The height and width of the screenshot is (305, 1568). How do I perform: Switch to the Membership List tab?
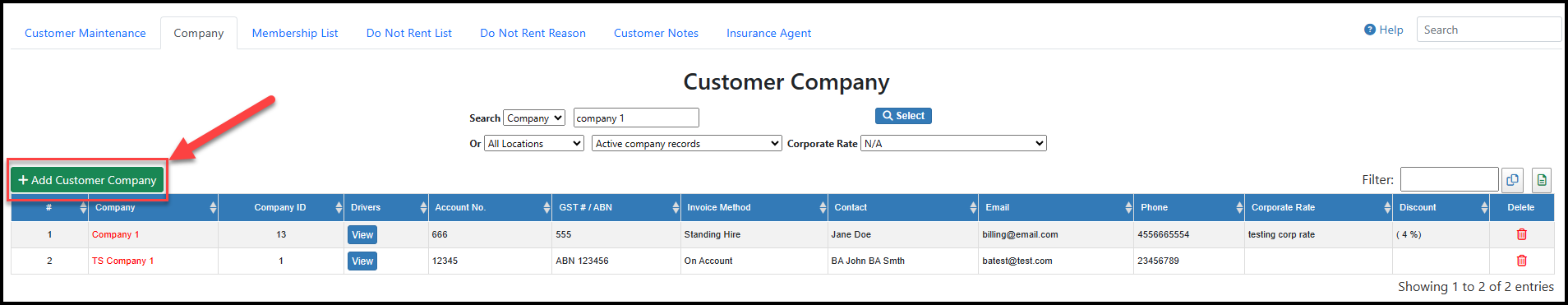(295, 33)
